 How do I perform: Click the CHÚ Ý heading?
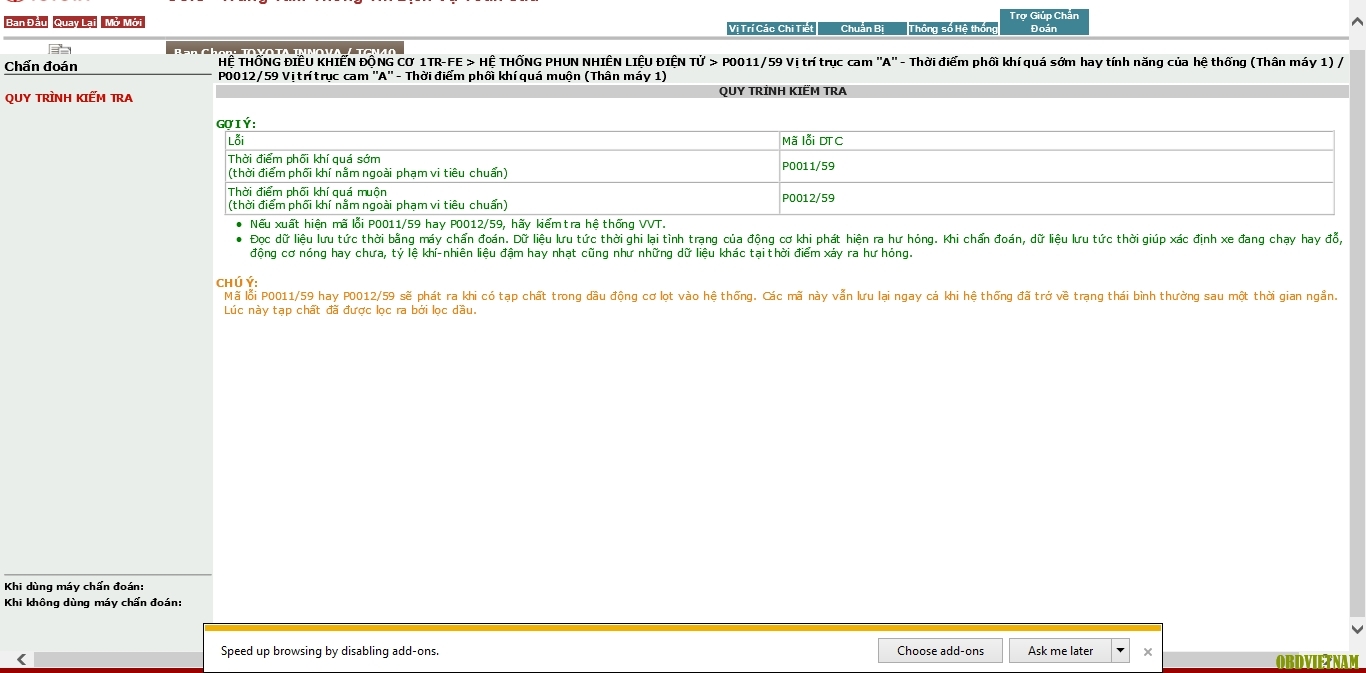237,283
